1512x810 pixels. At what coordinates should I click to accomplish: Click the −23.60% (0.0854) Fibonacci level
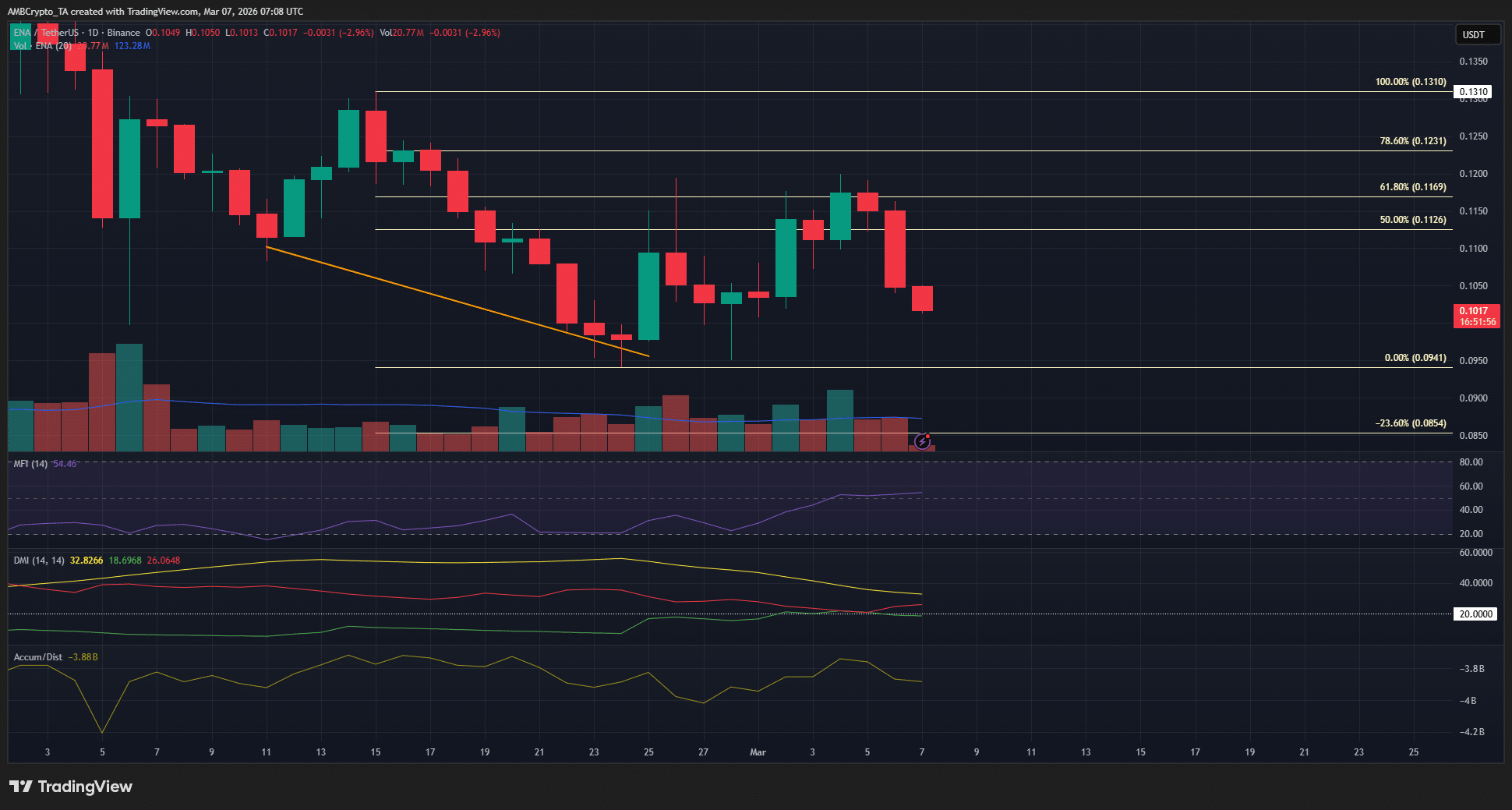pos(1410,423)
